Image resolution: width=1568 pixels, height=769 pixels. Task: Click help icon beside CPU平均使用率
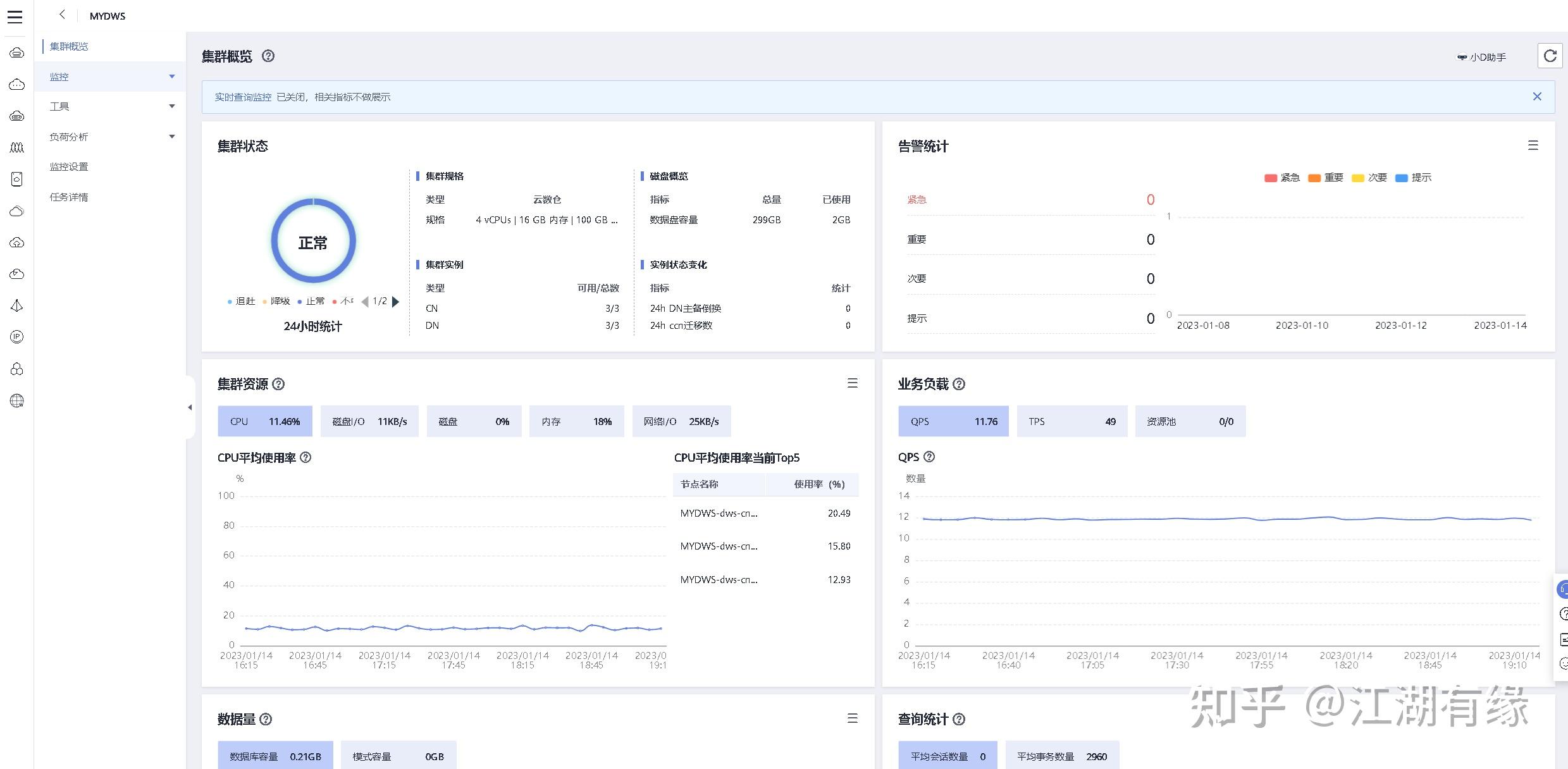306,457
